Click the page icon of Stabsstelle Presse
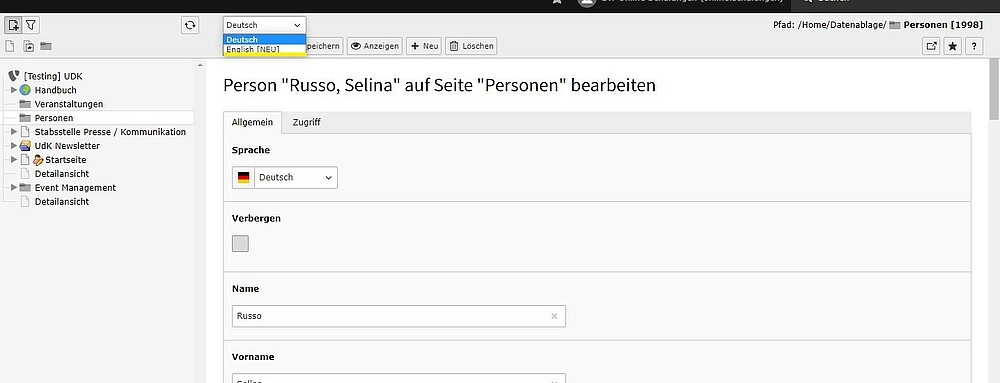 click(x=26, y=132)
